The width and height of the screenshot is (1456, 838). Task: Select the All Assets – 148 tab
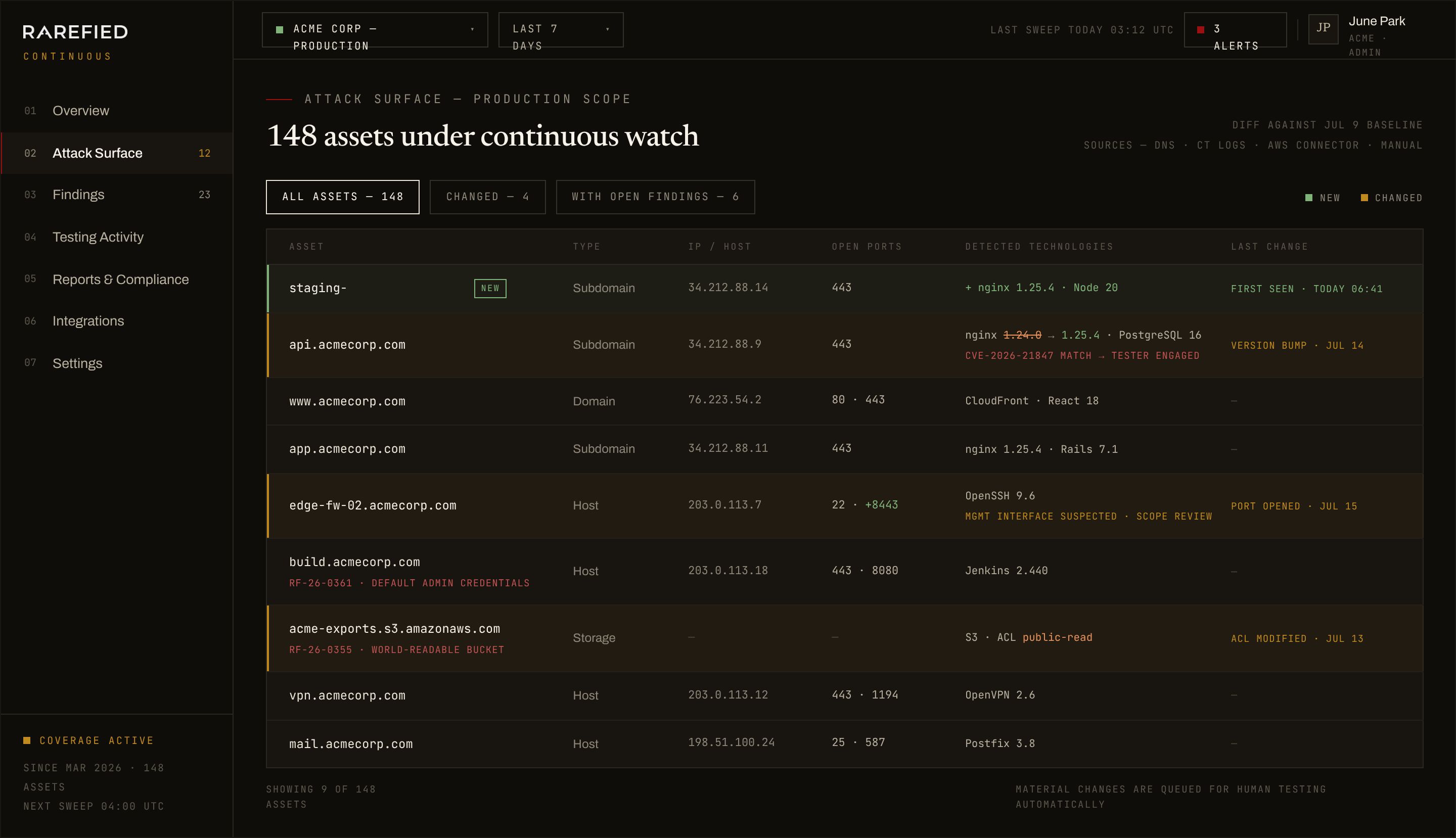click(x=343, y=197)
